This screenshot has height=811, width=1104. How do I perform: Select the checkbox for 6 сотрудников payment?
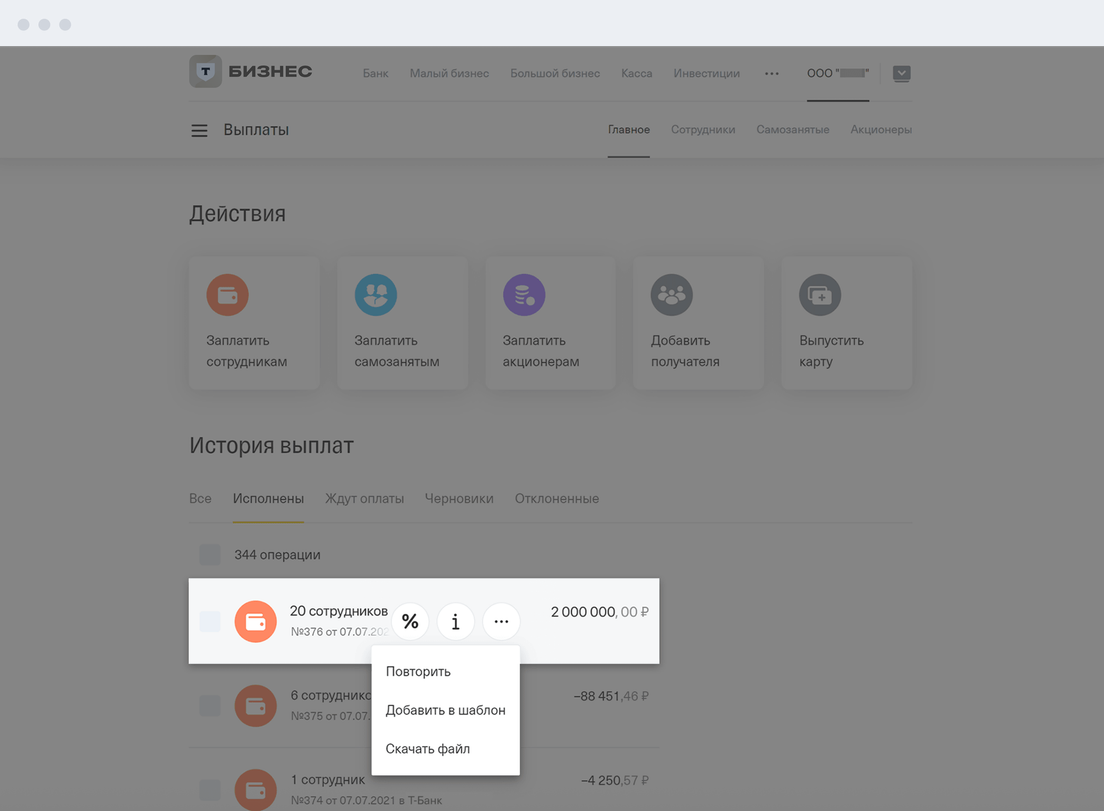pos(210,706)
